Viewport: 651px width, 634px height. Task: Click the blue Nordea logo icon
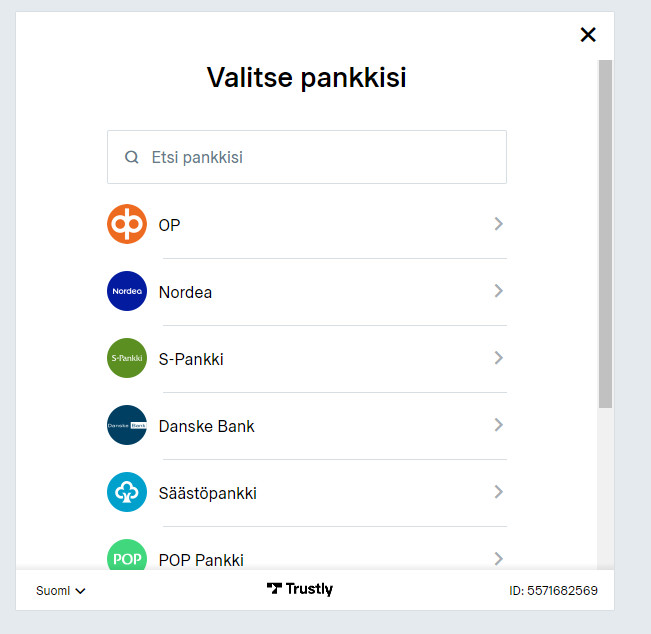tap(127, 291)
